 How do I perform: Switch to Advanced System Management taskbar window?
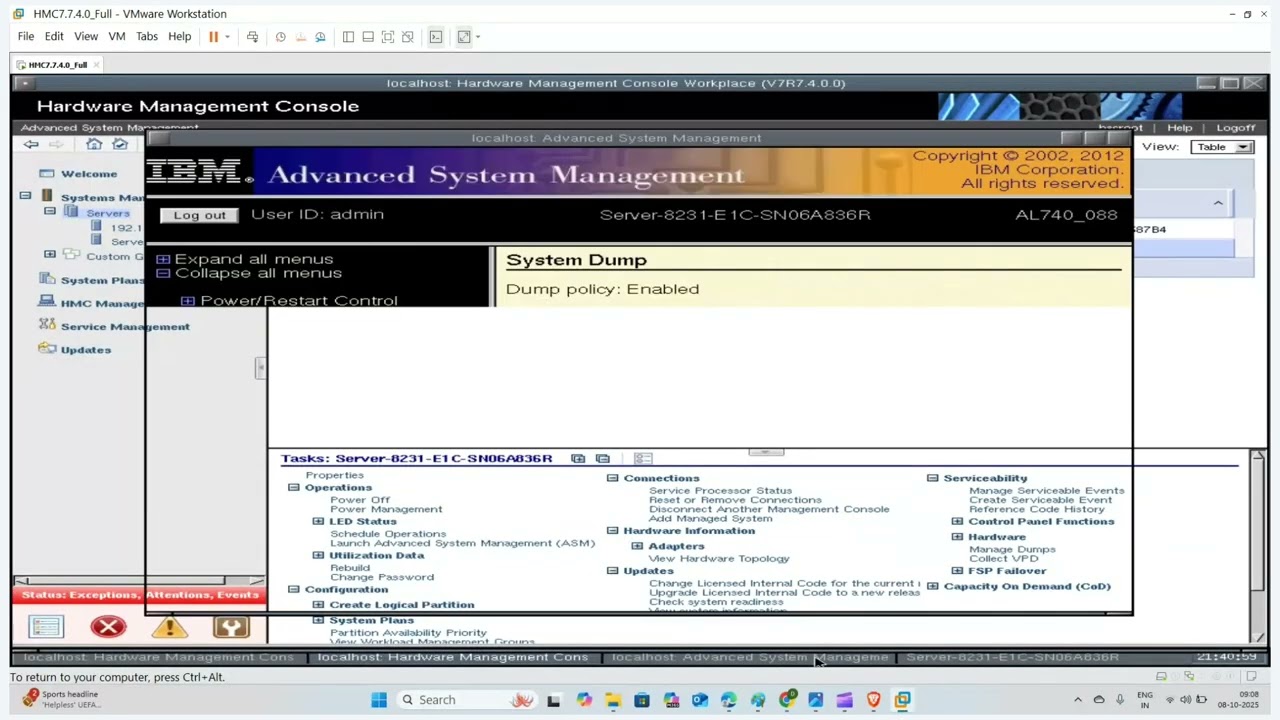pyautogui.click(x=750, y=657)
